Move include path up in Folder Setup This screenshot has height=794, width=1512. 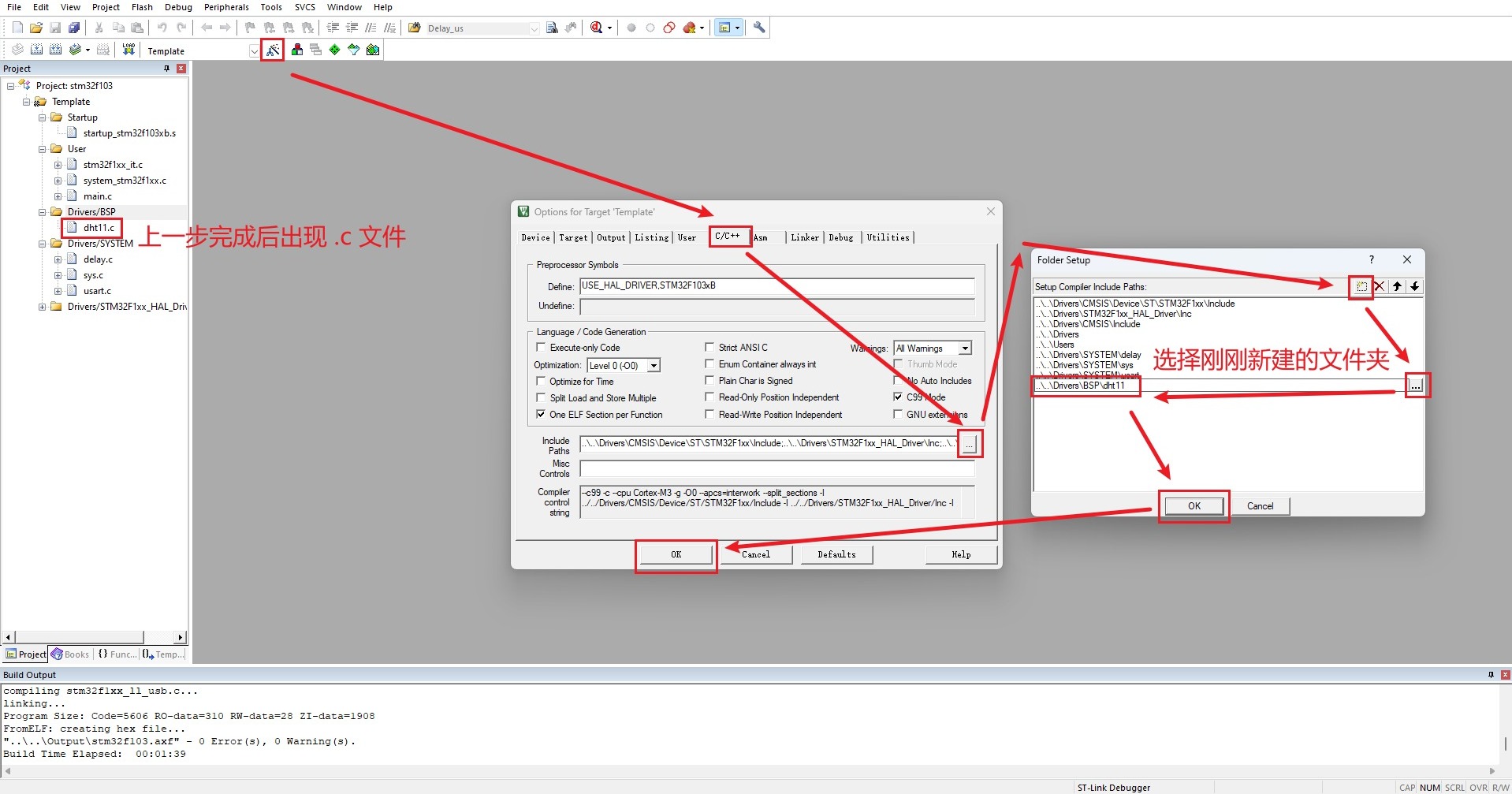coord(1398,286)
